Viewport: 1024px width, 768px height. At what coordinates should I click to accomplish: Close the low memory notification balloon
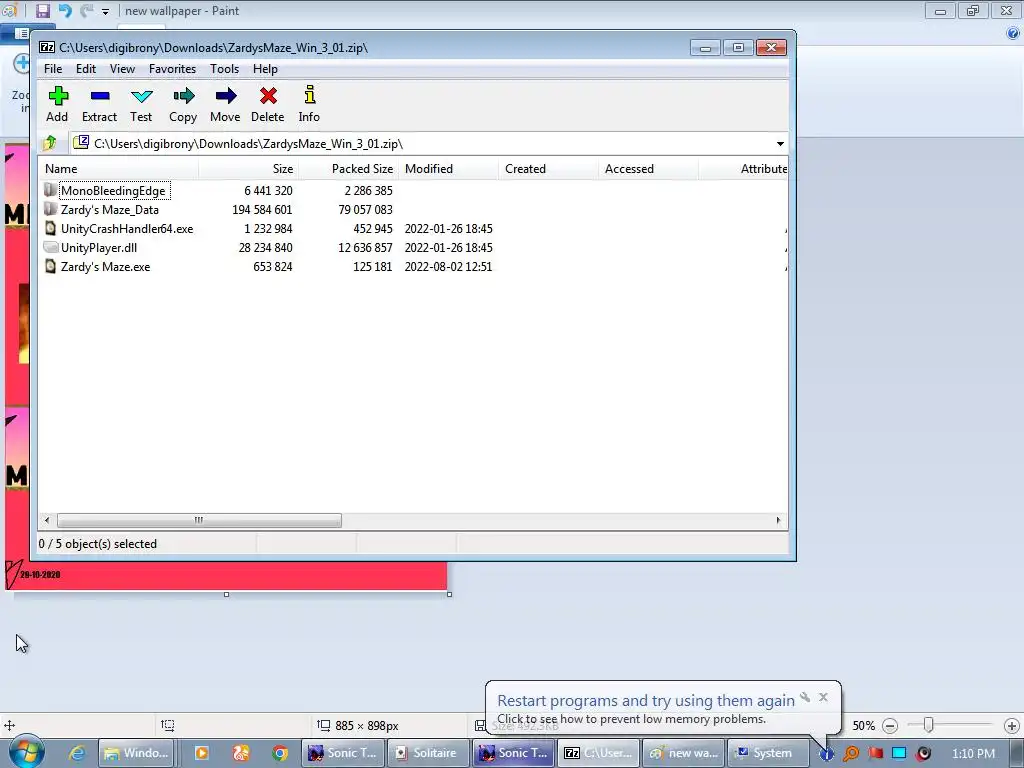tap(823, 697)
